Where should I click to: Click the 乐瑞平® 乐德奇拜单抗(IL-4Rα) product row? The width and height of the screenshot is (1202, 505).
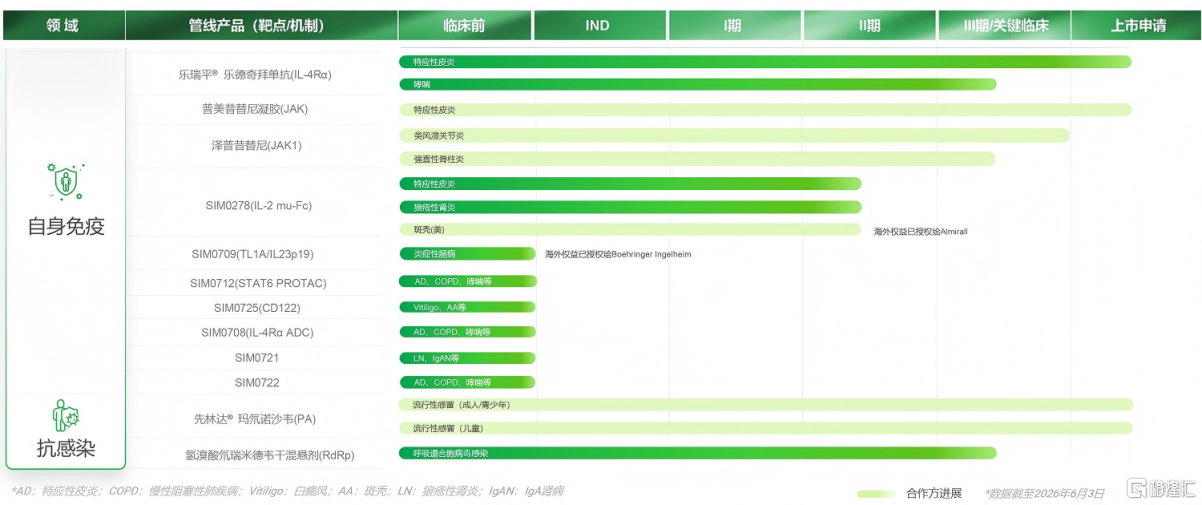coord(255,74)
